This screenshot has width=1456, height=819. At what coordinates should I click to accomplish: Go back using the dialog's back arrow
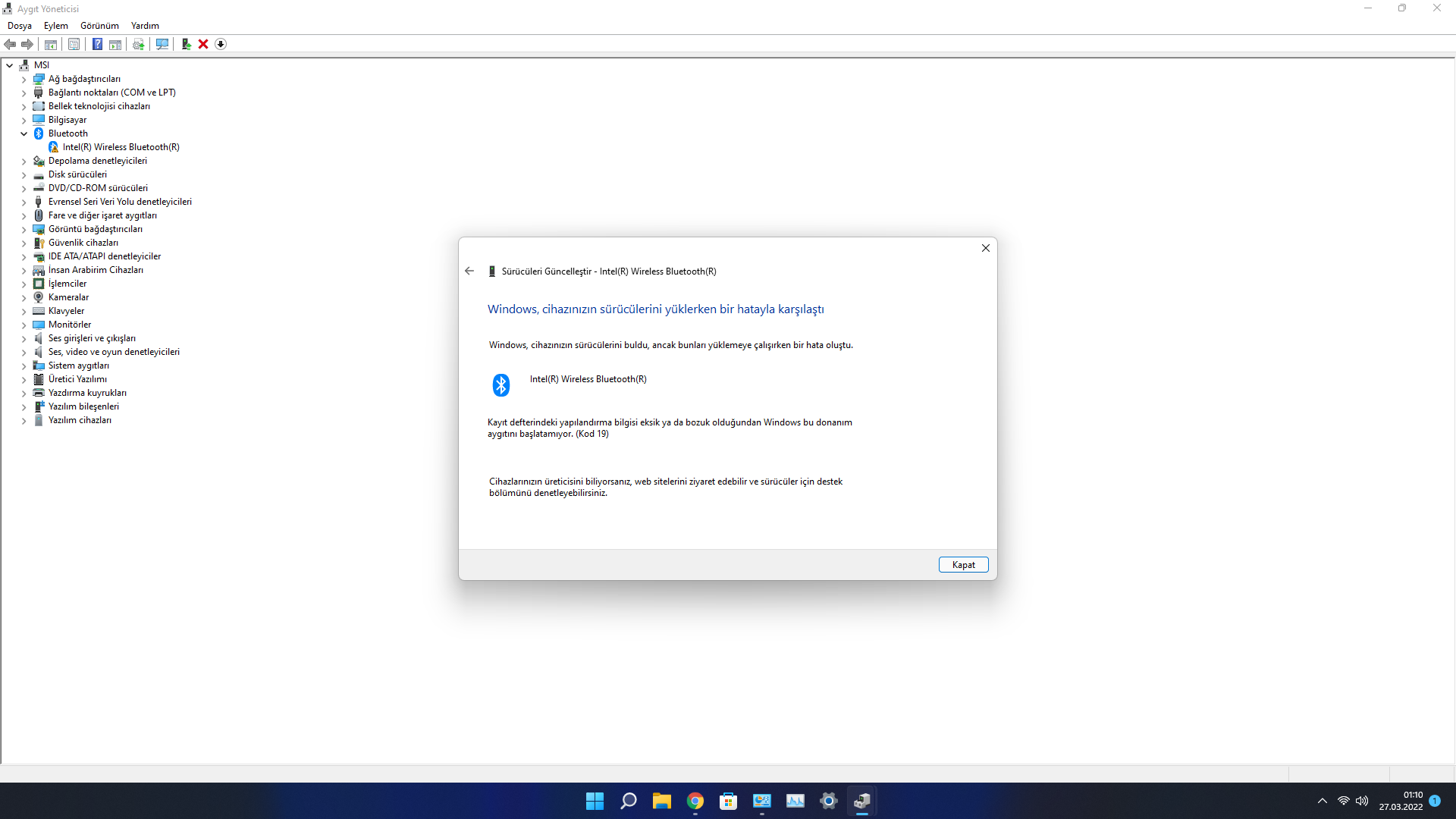[469, 271]
